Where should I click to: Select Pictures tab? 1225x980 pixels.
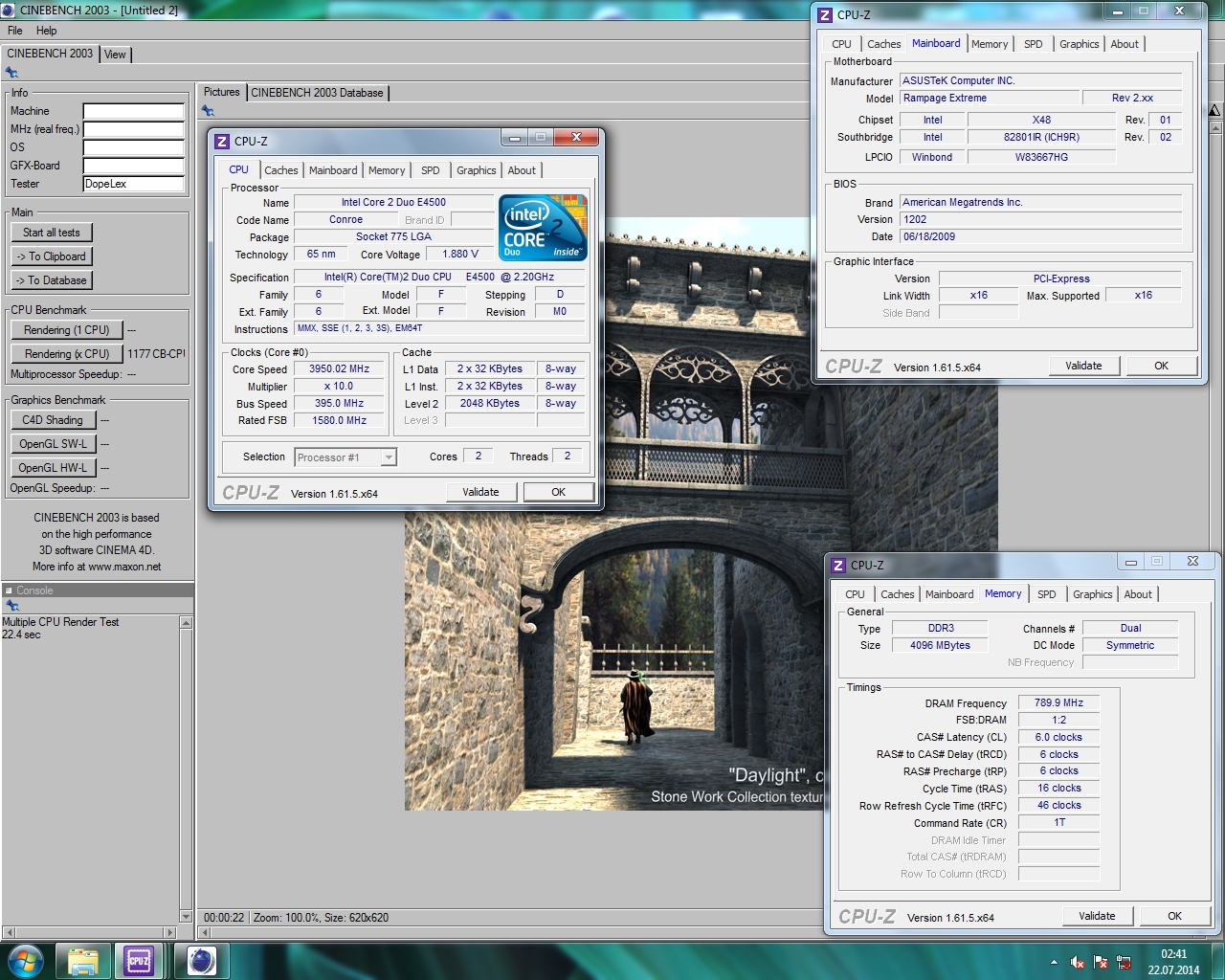coord(221,93)
